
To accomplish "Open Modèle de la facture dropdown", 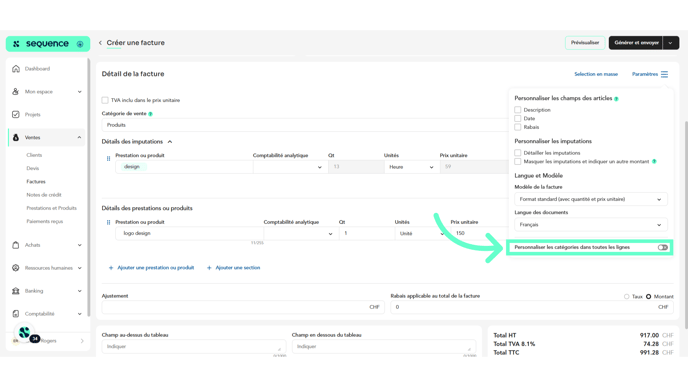I will 591,199.
